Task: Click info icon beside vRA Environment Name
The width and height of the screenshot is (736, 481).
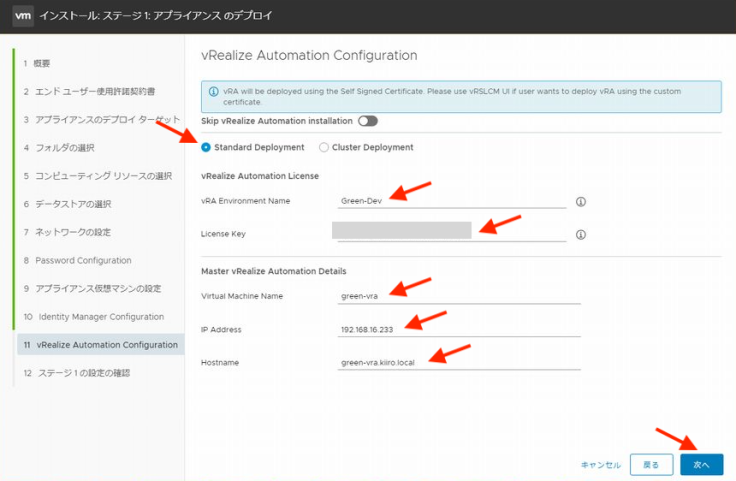Action: pyautogui.click(x=581, y=202)
